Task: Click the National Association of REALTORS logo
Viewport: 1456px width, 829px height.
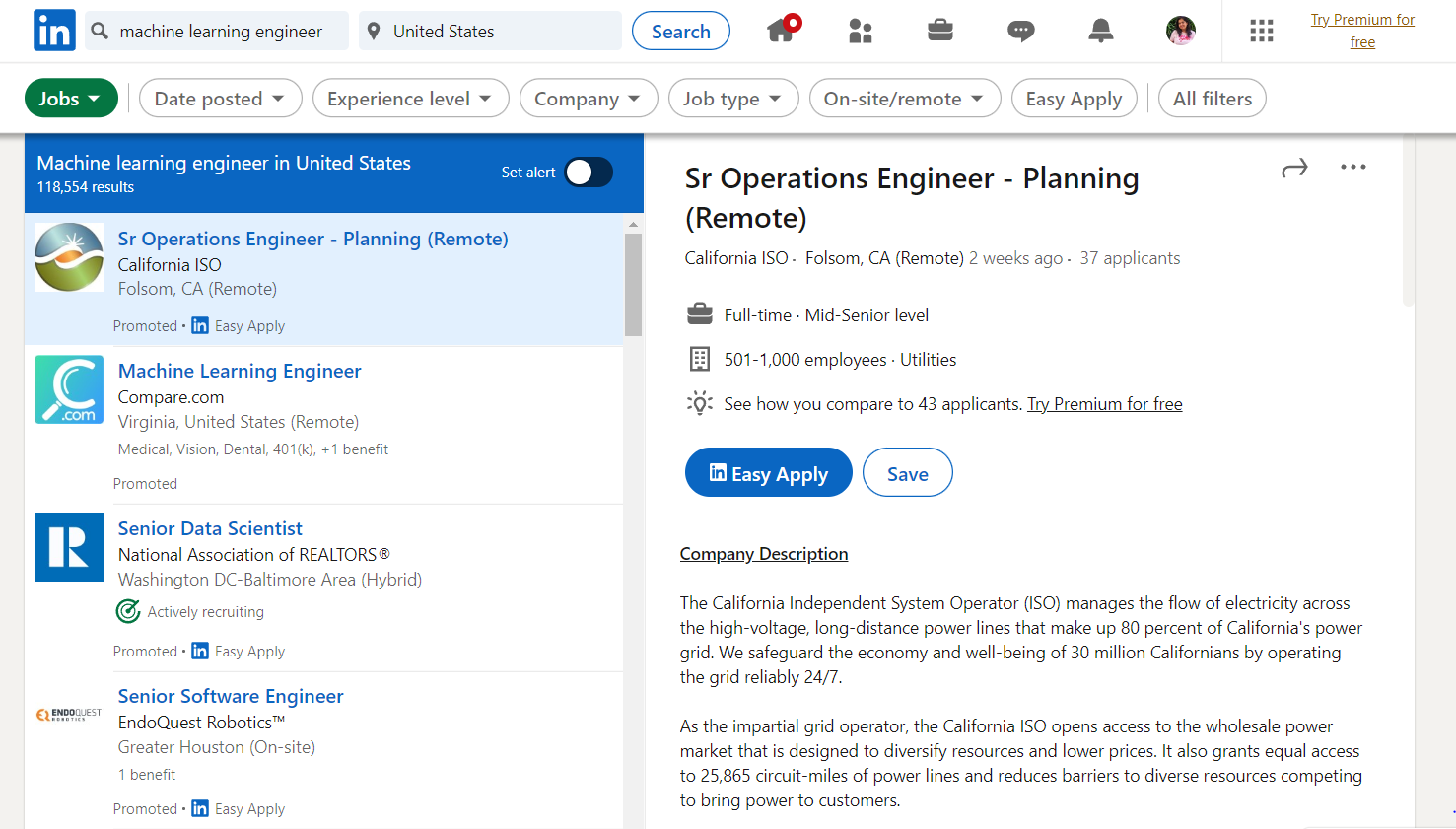Action: (69, 547)
